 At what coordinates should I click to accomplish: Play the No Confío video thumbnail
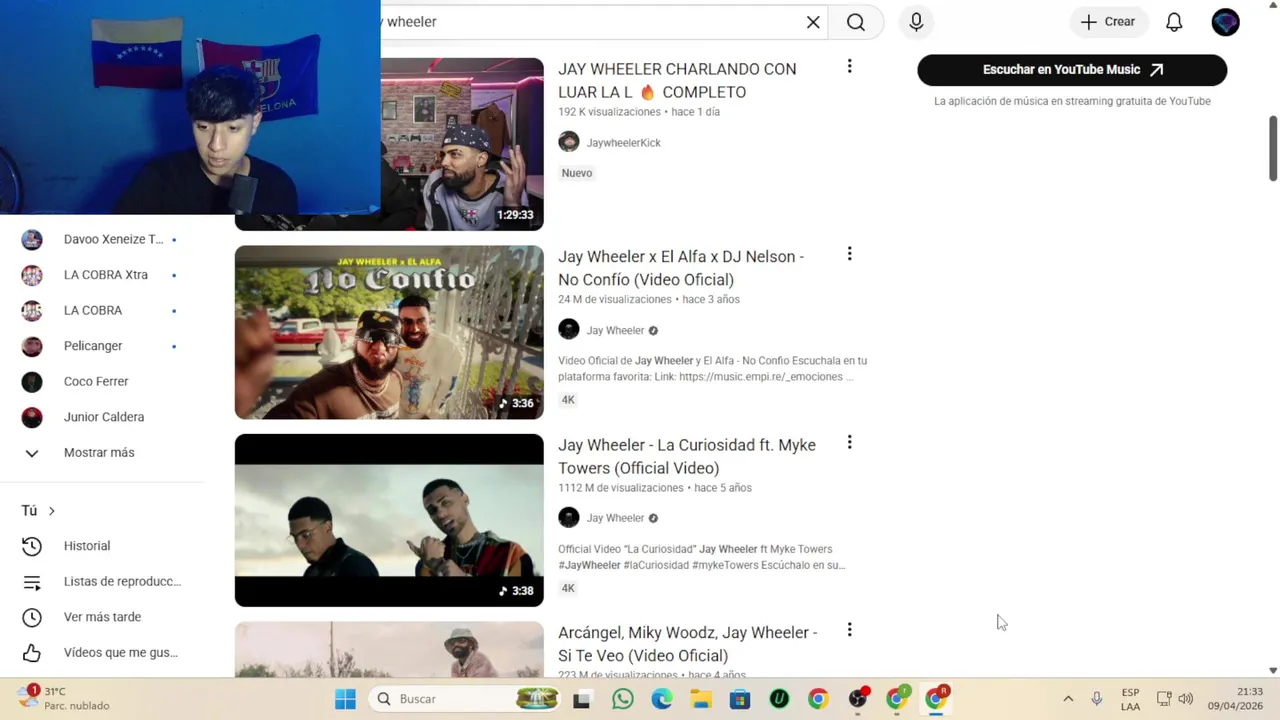click(389, 332)
